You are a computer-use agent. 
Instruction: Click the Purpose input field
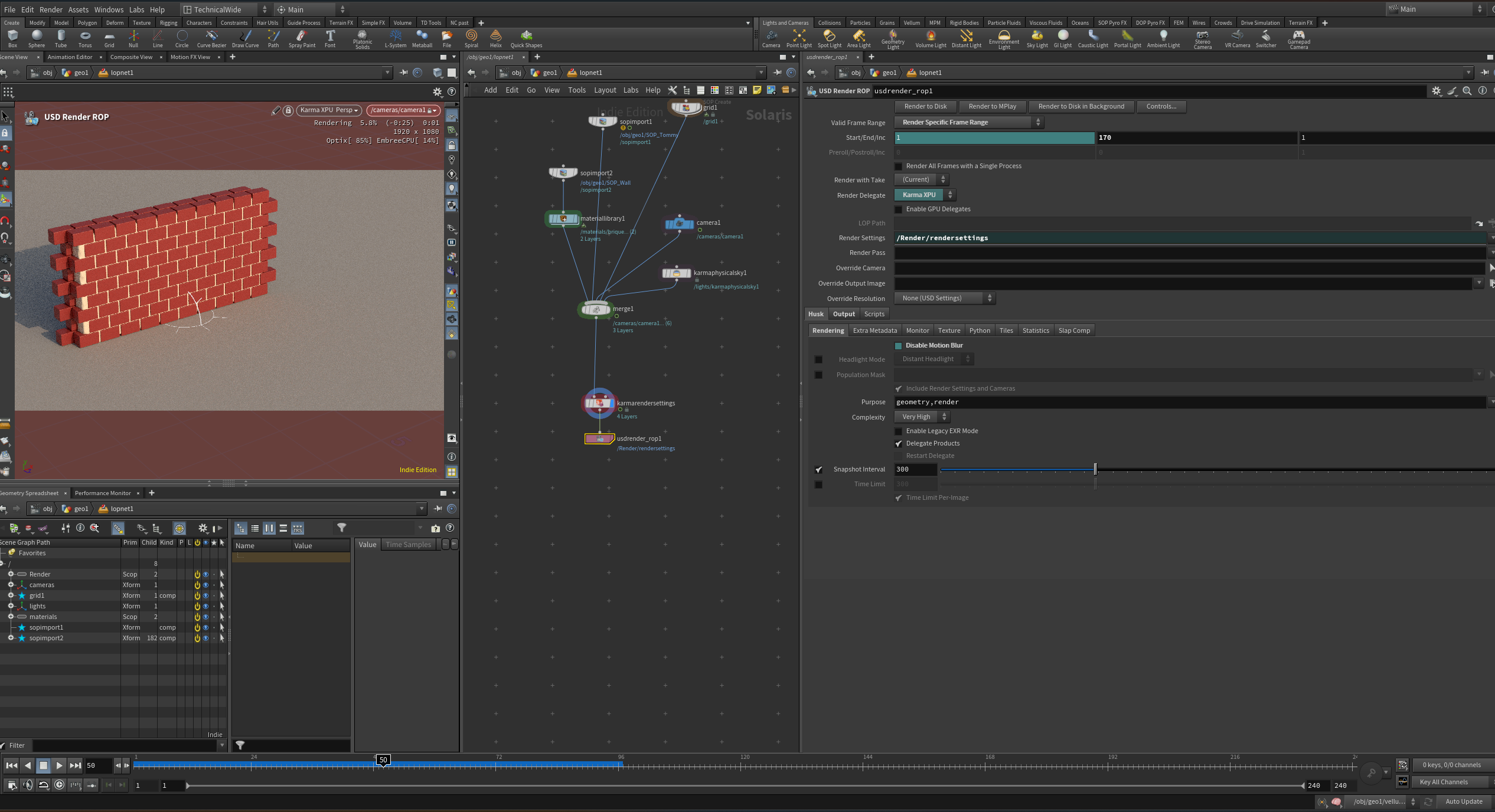(x=1190, y=402)
